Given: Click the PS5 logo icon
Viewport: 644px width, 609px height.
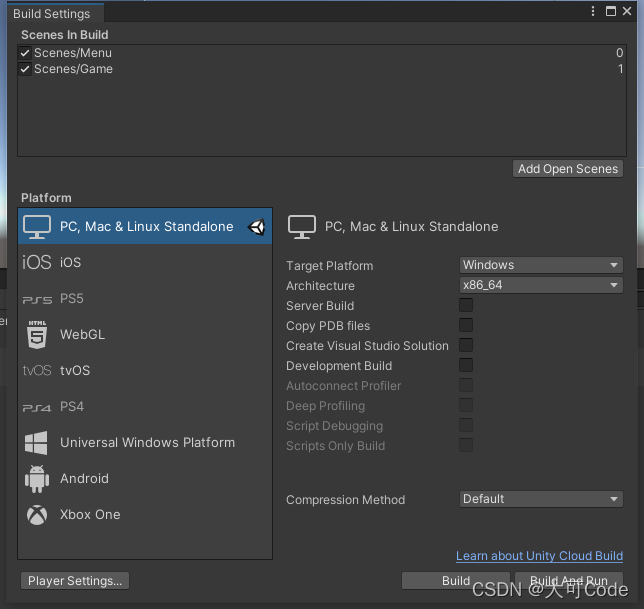Looking at the screenshot, I should click(37, 300).
